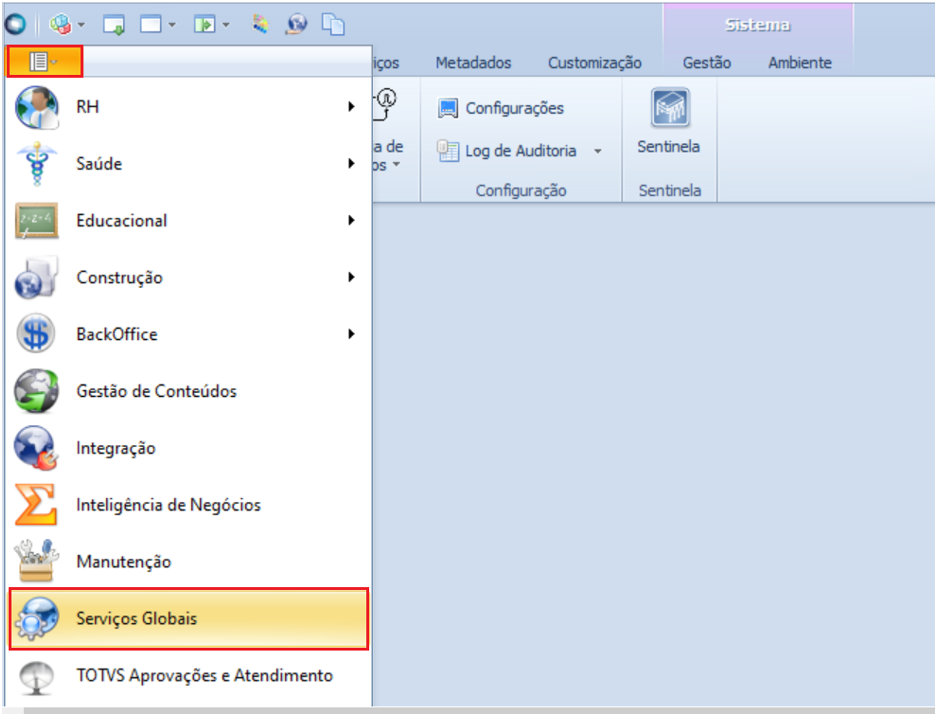Click the blank window toolbar icon
The height and width of the screenshot is (714, 935).
click(x=150, y=24)
